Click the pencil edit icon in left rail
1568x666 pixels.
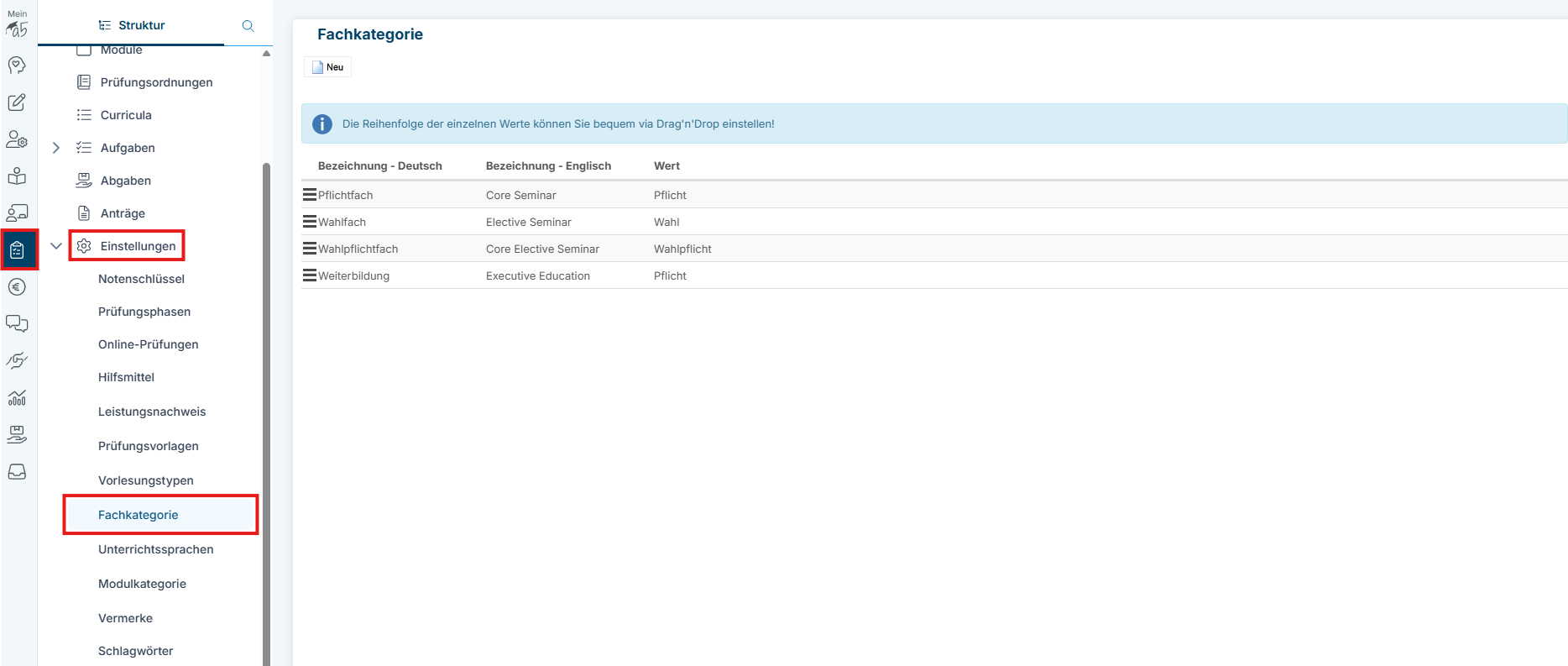pos(17,102)
